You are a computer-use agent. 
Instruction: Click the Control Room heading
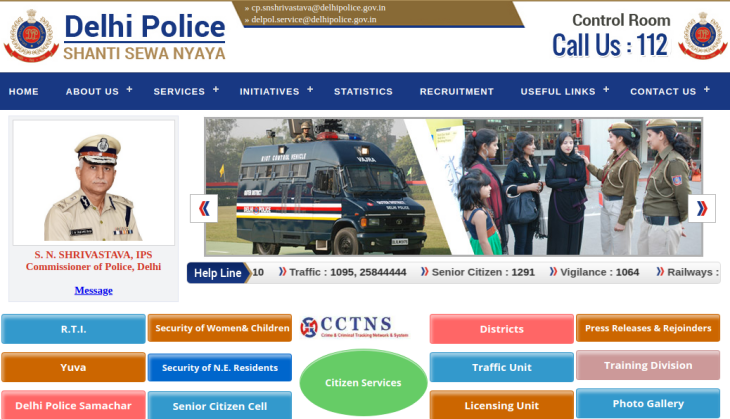[x=622, y=20]
